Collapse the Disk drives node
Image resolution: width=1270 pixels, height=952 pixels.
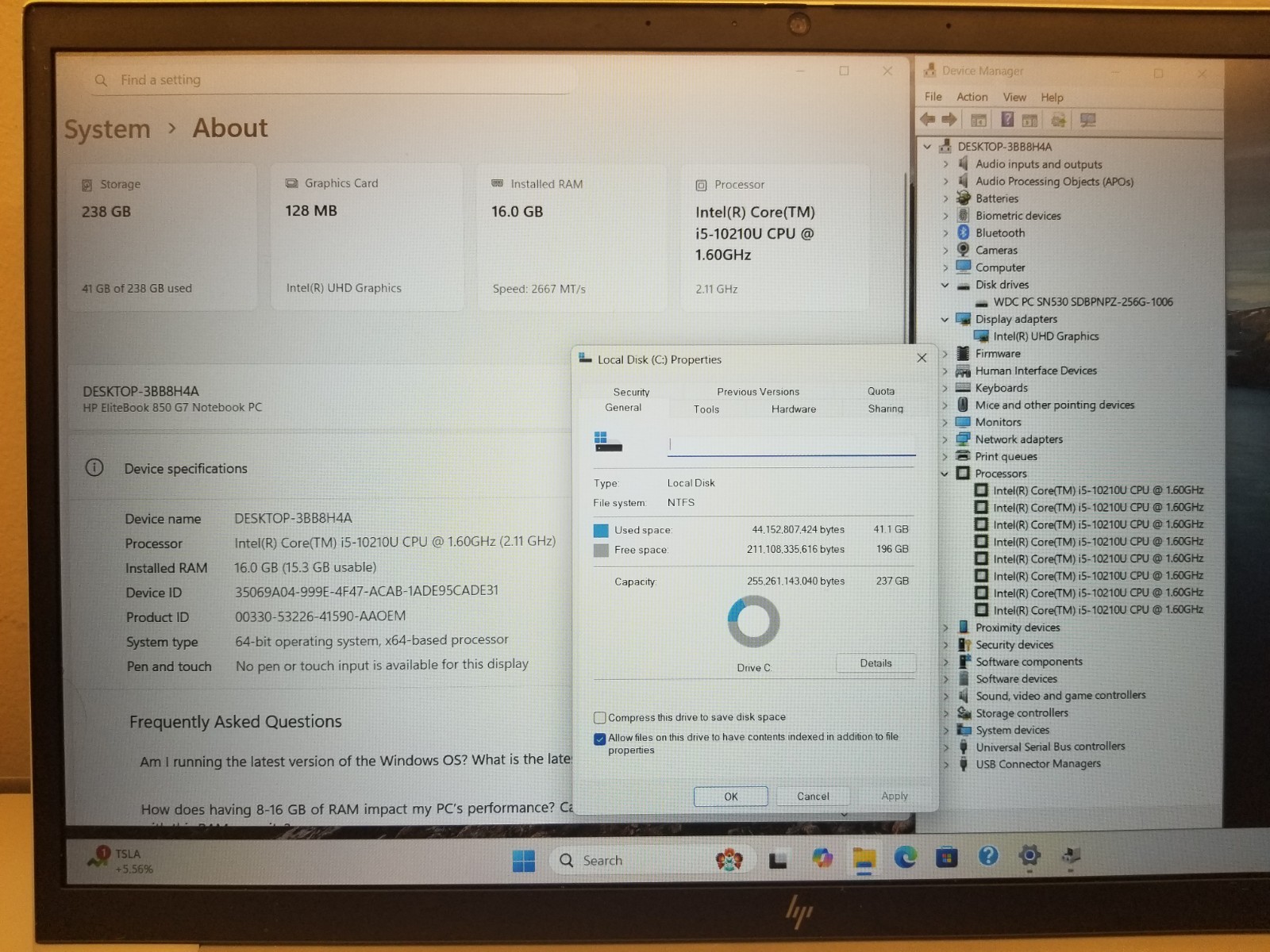click(945, 285)
